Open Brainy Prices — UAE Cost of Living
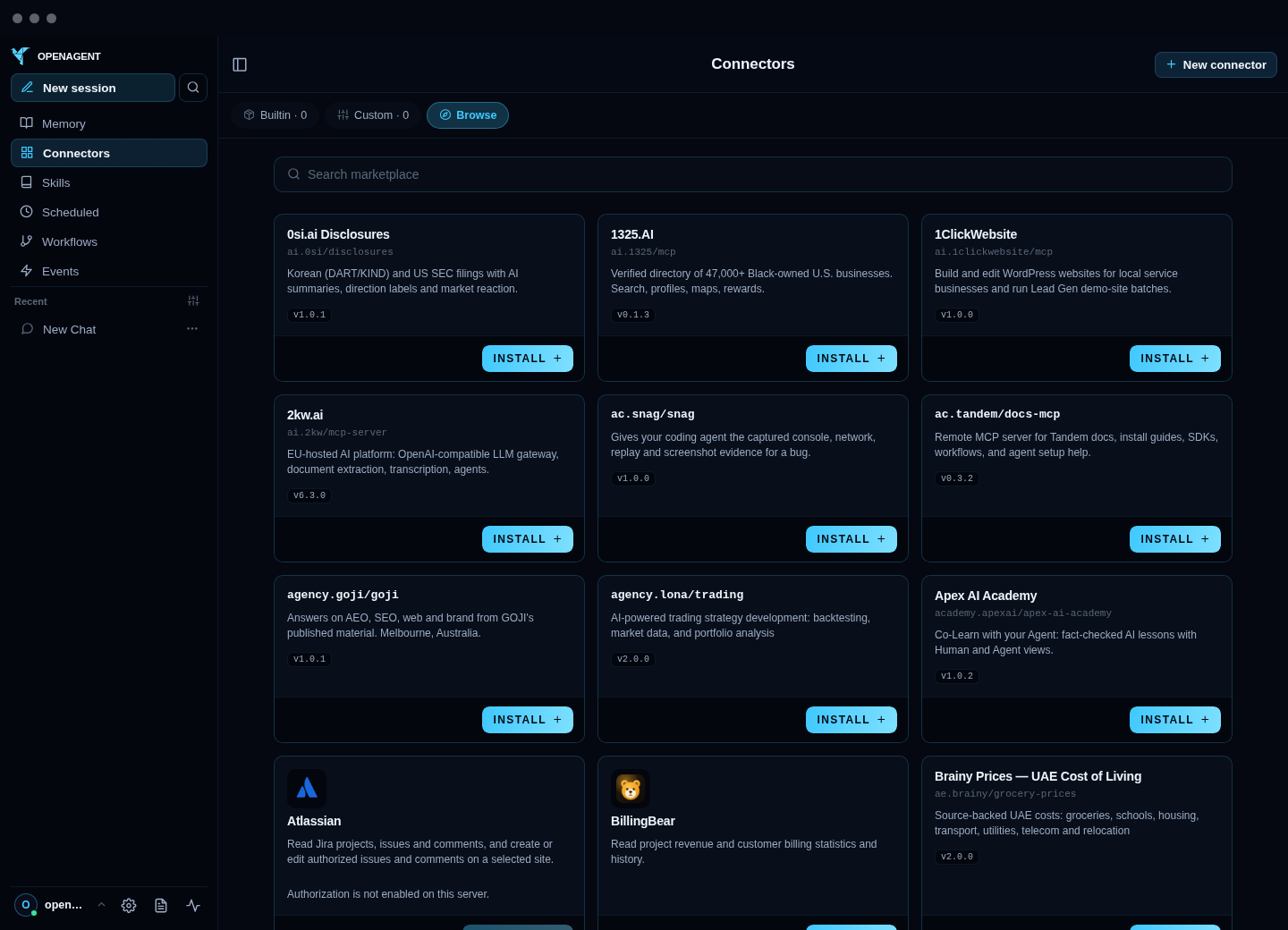 (1038, 776)
